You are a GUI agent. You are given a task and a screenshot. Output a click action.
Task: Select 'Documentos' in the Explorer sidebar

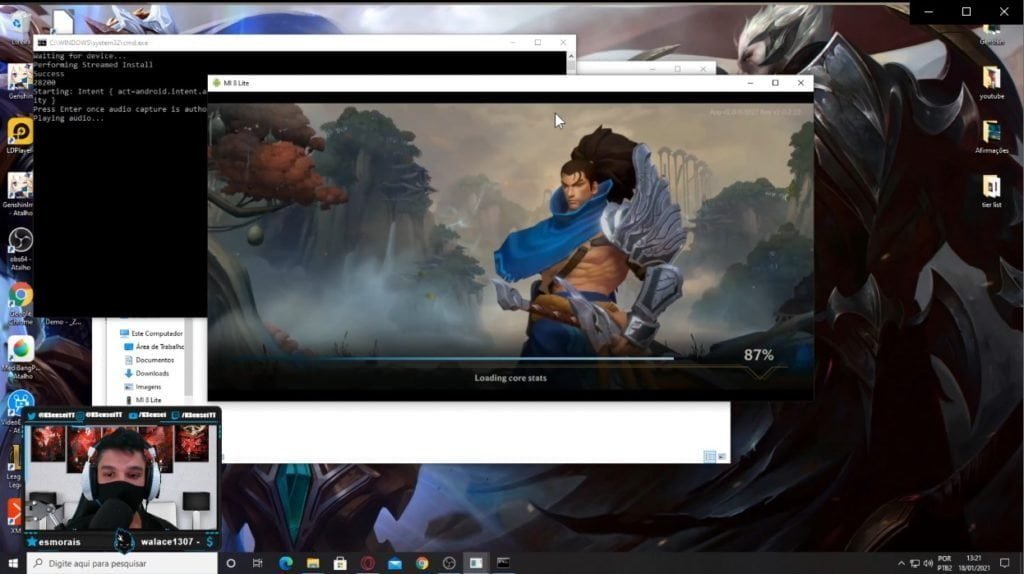pos(154,360)
